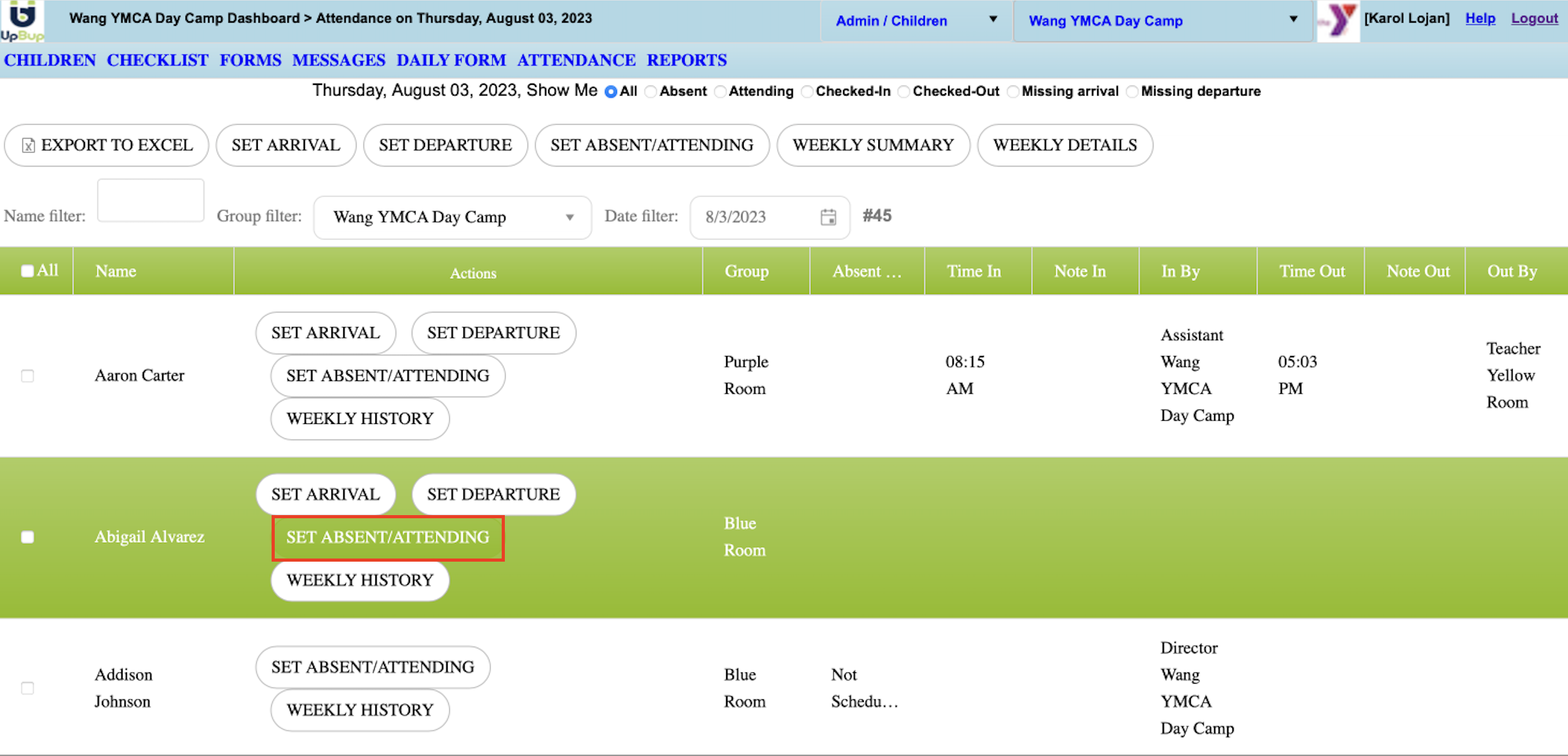This screenshot has width=1568, height=756.
Task: Open the Admin / Children dropdown
Action: (915, 21)
